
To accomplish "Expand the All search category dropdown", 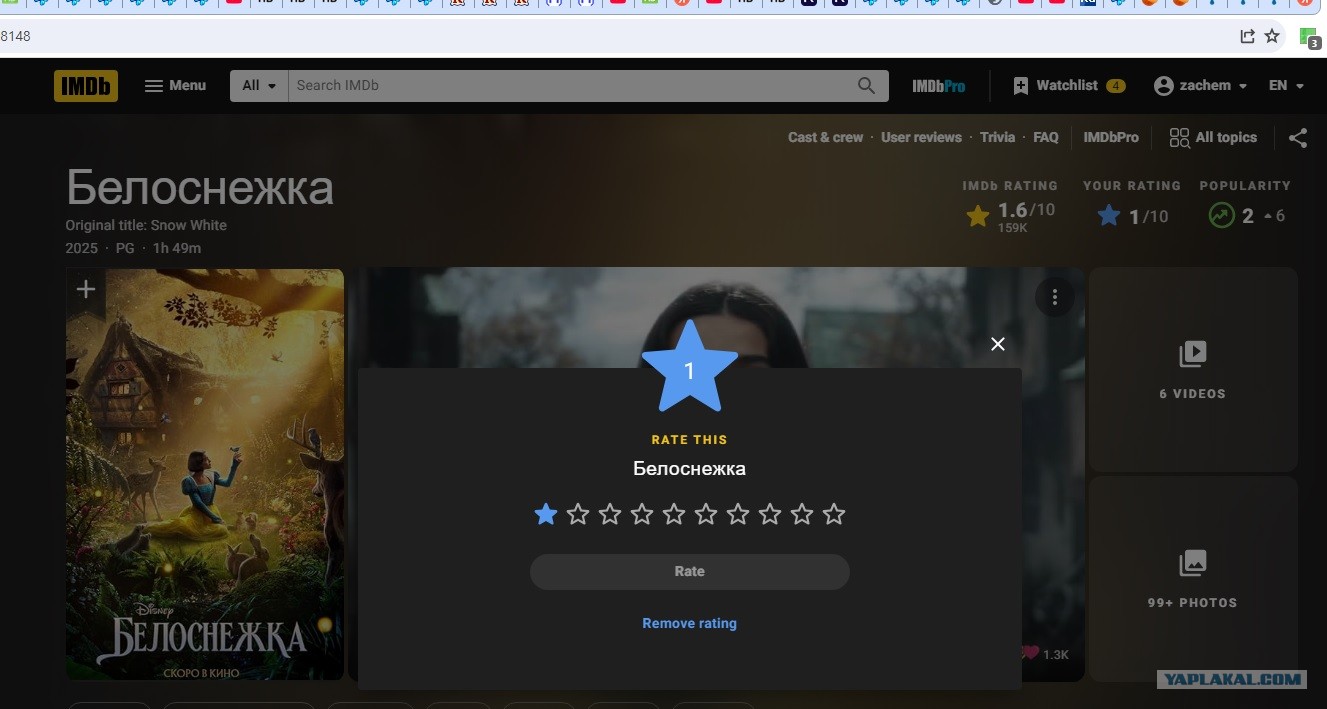I will 259,86.
